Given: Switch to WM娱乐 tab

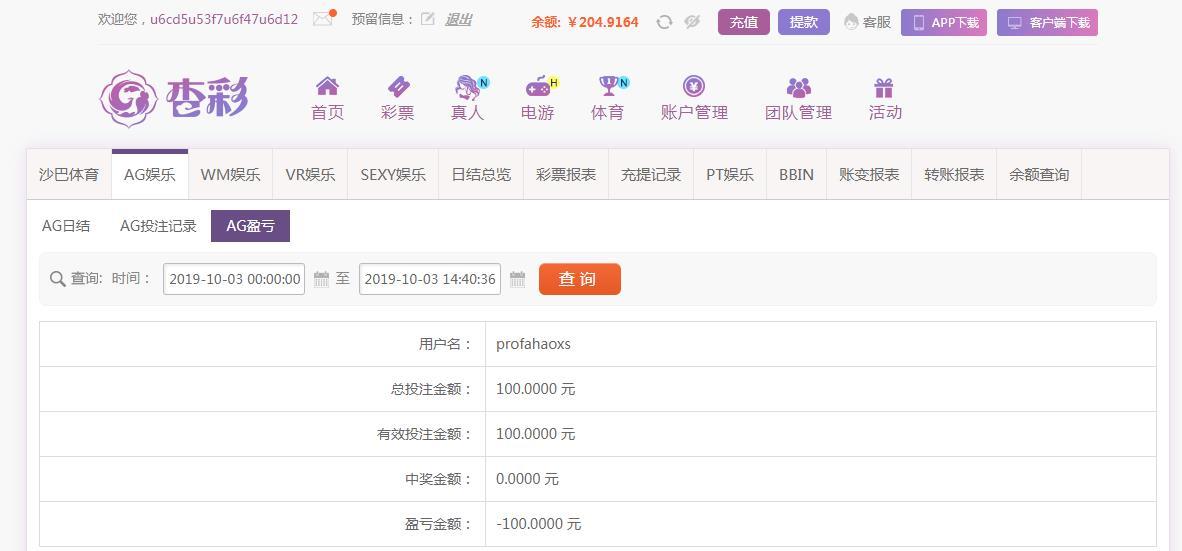Looking at the screenshot, I should (231, 175).
